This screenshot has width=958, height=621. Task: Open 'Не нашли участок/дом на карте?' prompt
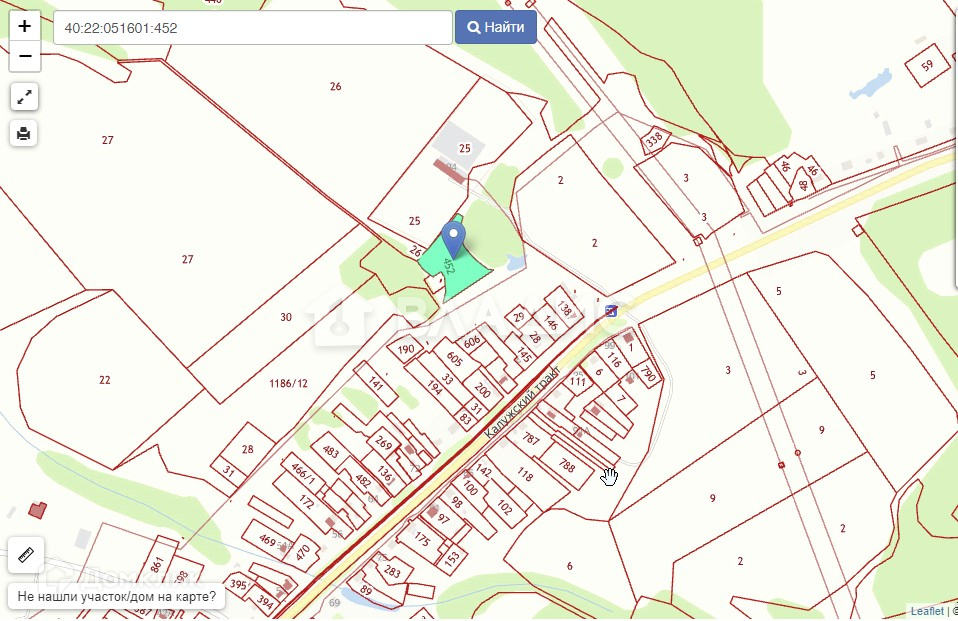coord(116,596)
